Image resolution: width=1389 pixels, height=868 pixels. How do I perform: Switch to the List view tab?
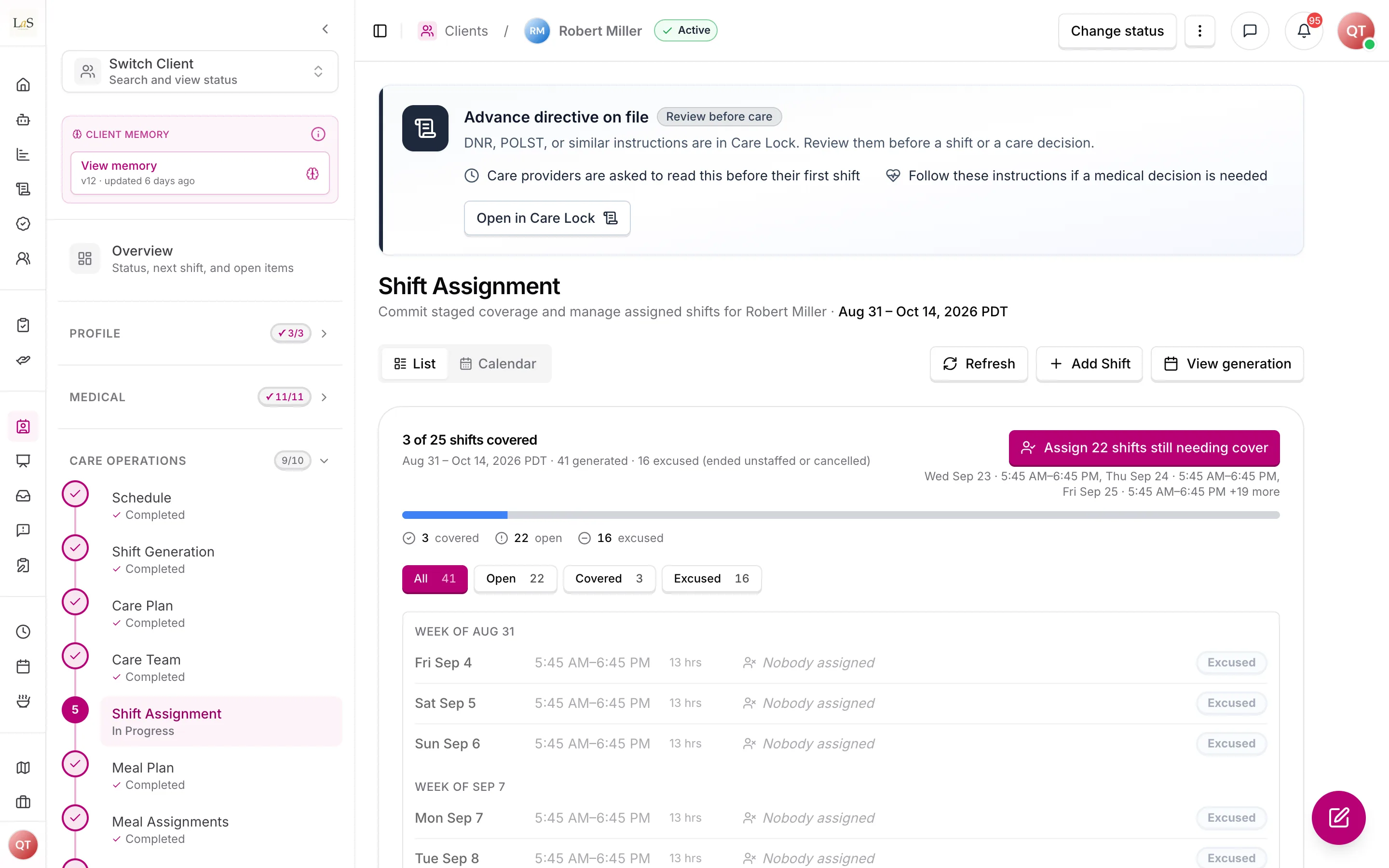point(414,364)
